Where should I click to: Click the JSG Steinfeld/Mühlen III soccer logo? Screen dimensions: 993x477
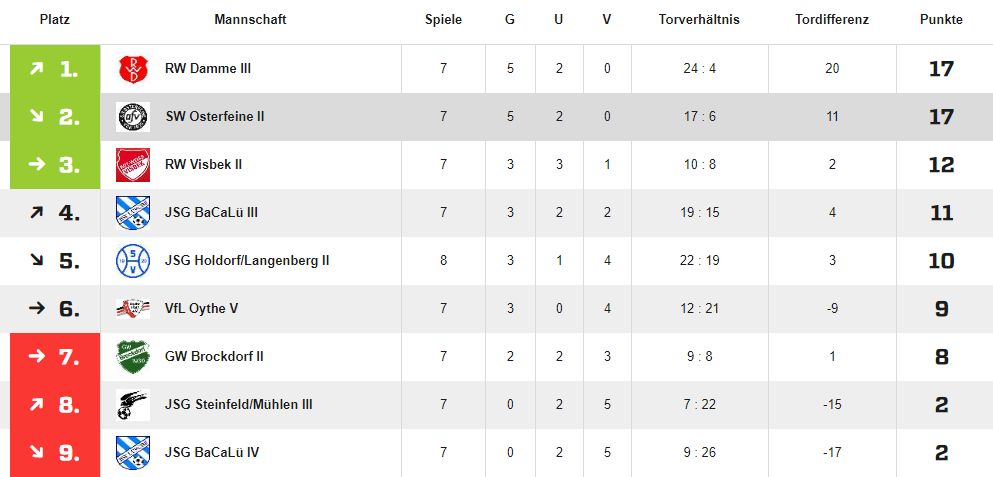coord(132,405)
